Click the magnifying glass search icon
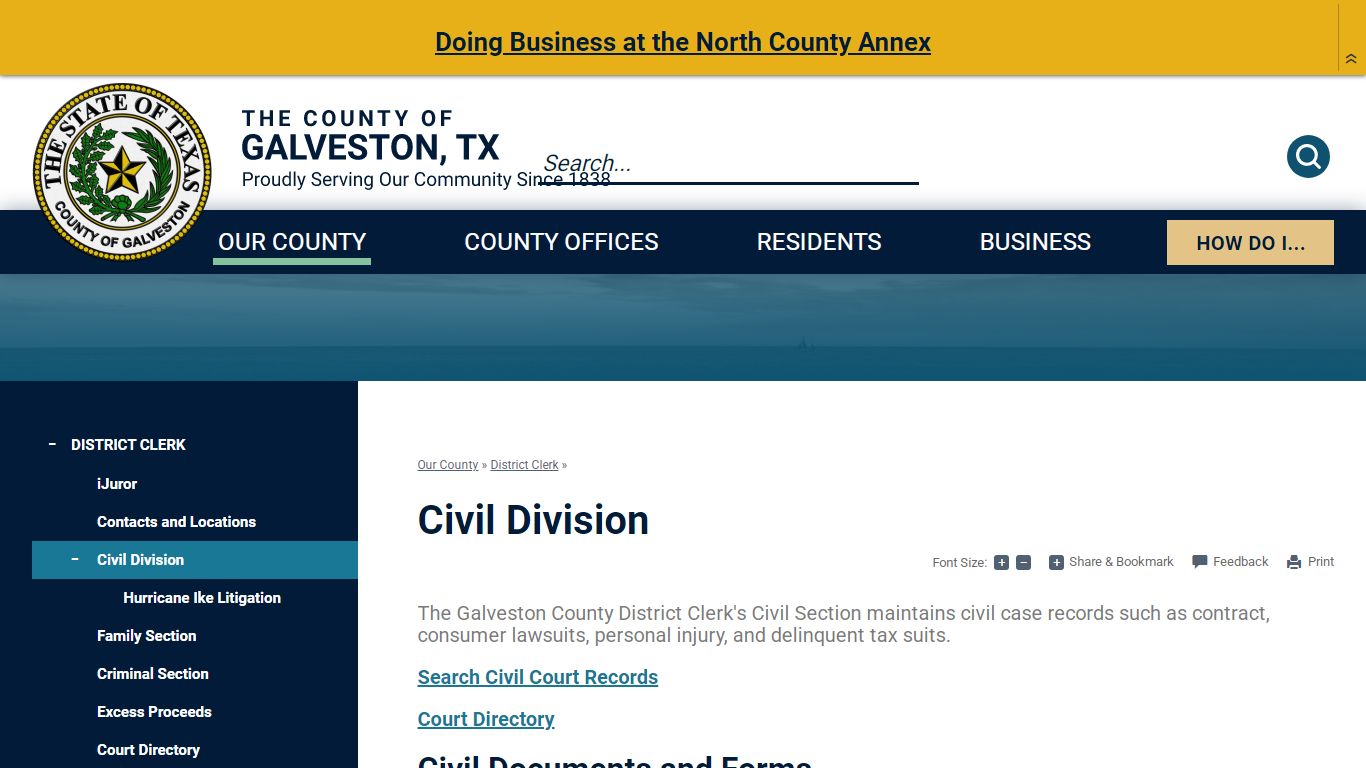The width and height of the screenshot is (1366, 768). point(1308,157)
